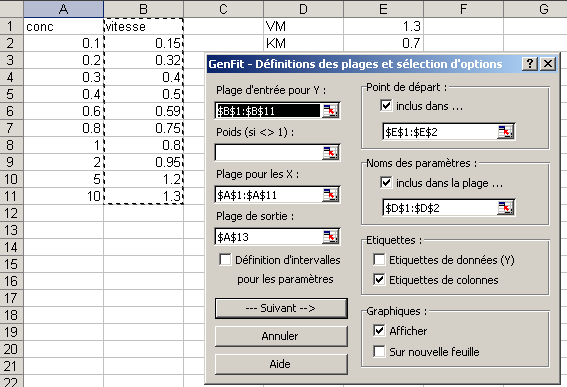The height and width of the screenshot is (387, 567).
Task: Select column F header
Action: (x=463, y=9)
